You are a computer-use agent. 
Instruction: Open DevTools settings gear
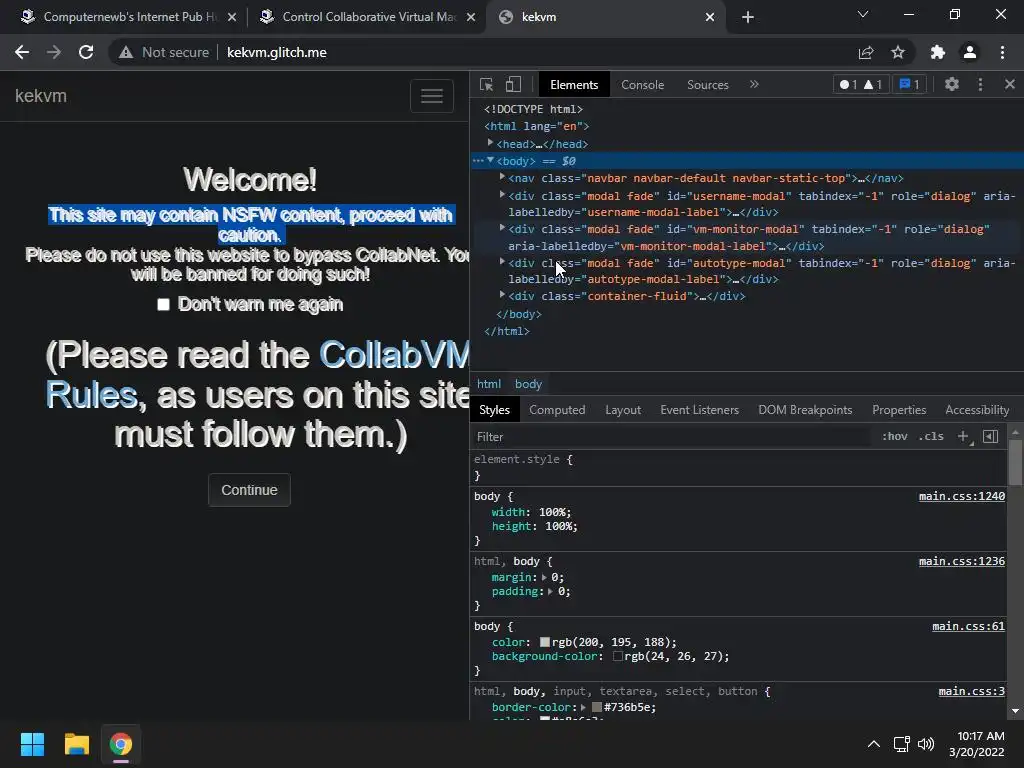pos(952,84)
